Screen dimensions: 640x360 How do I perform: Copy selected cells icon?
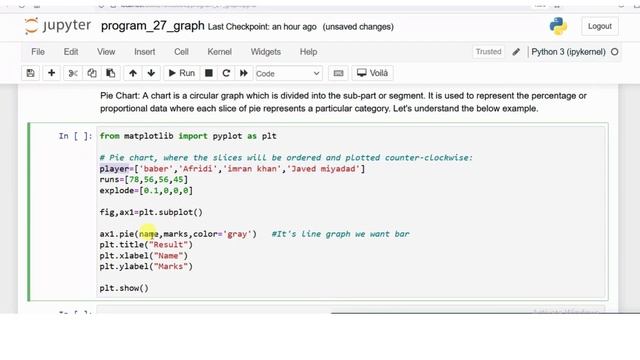pyautogui.click(x=92, y=73)
